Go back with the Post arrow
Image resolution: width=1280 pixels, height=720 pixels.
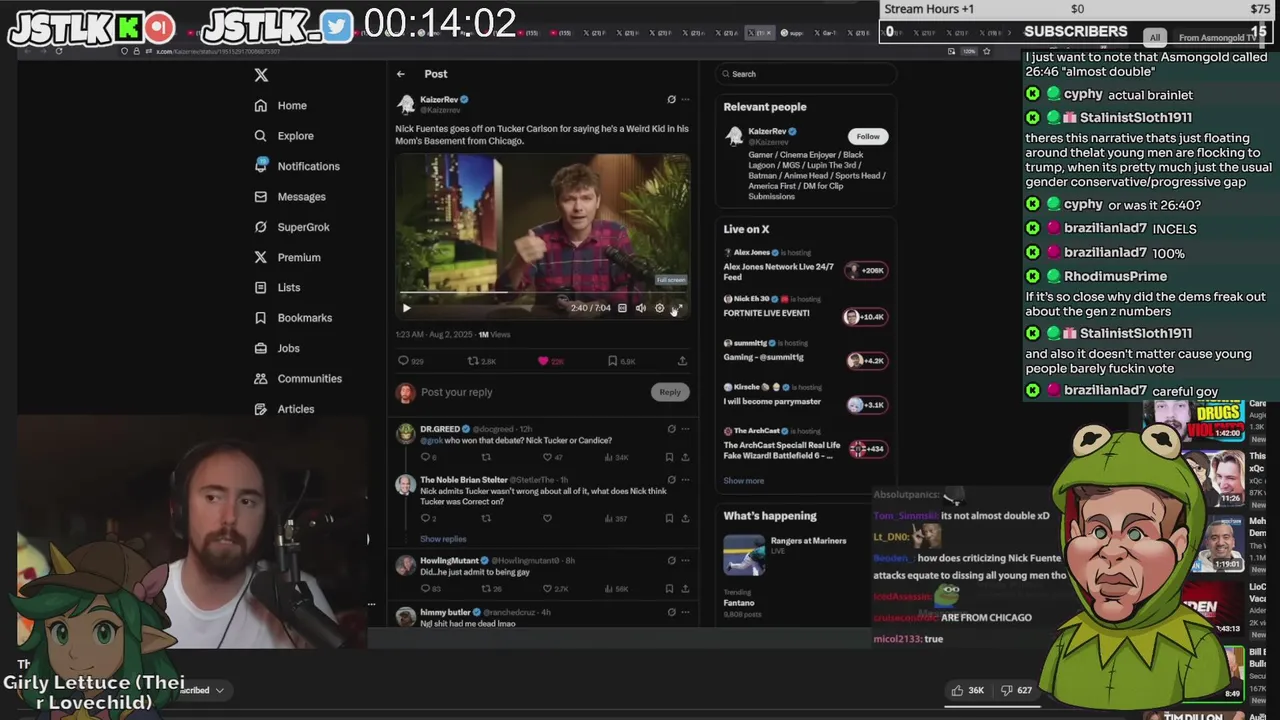(401, 74)
